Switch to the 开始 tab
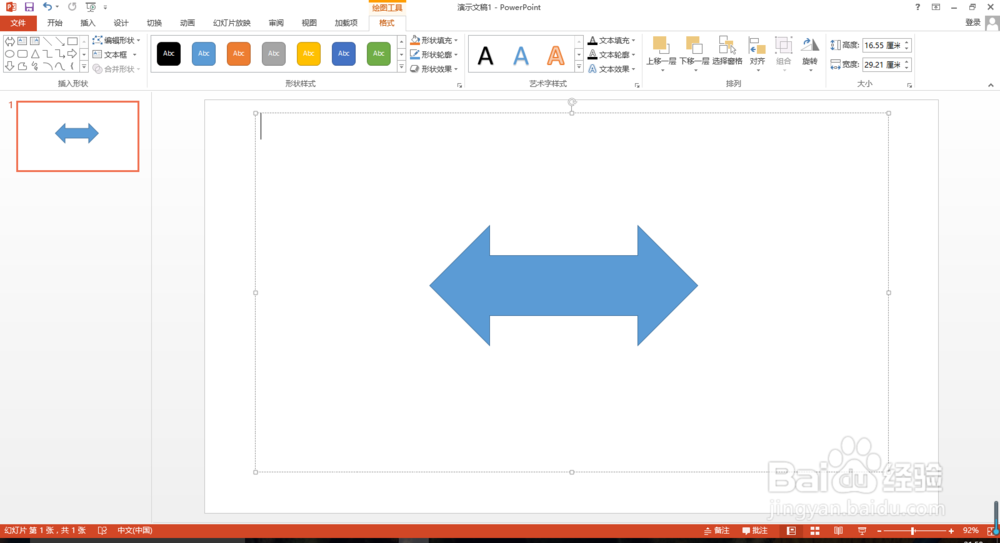Screen dimensions: 1000x543 55,23
